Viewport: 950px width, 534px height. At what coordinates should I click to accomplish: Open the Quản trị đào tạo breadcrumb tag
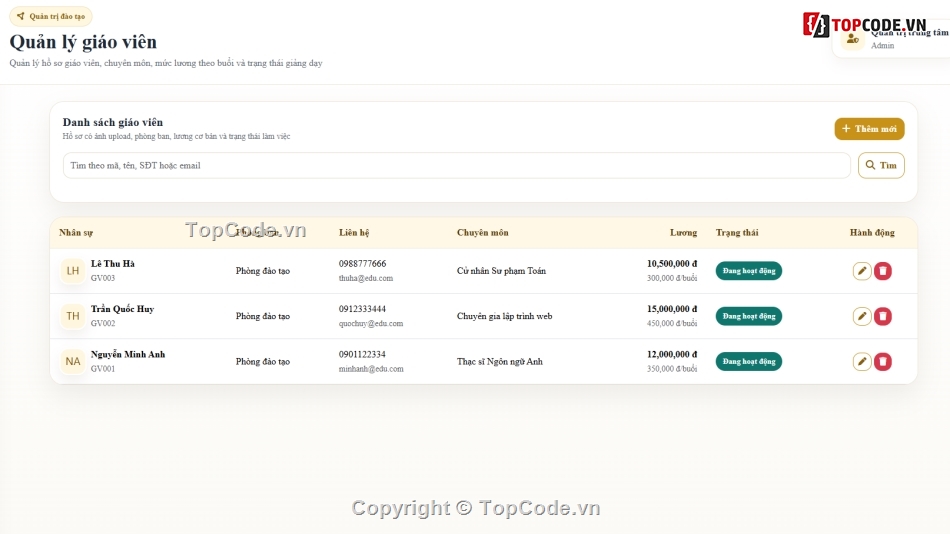point(51,16)
